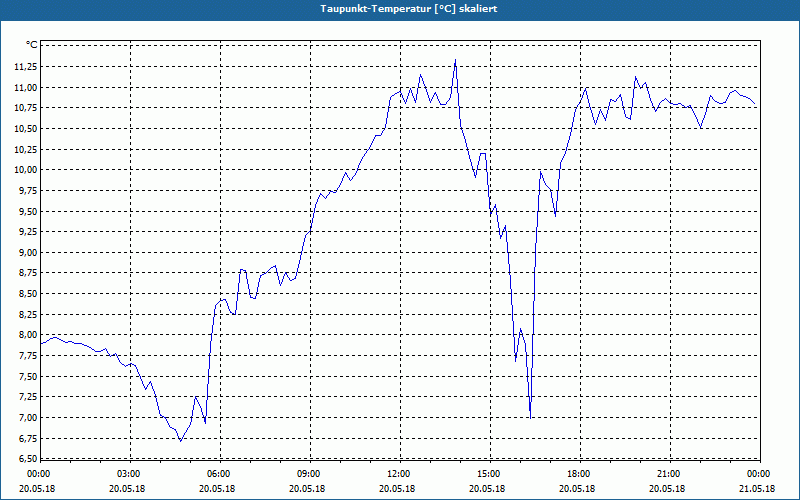
Task: Select the 11,25 y-axis value
Action: point(27,66)
